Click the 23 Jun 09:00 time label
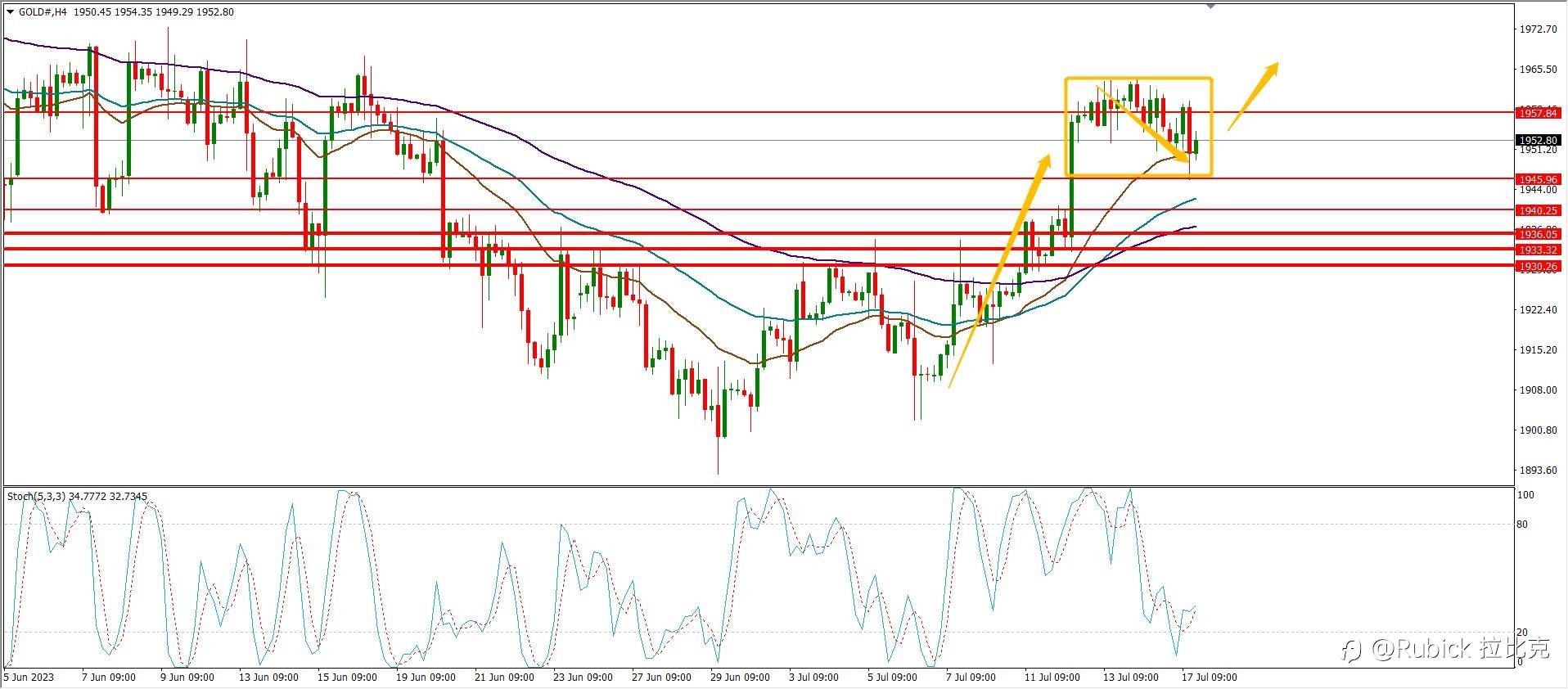 (x=583, y=678)
